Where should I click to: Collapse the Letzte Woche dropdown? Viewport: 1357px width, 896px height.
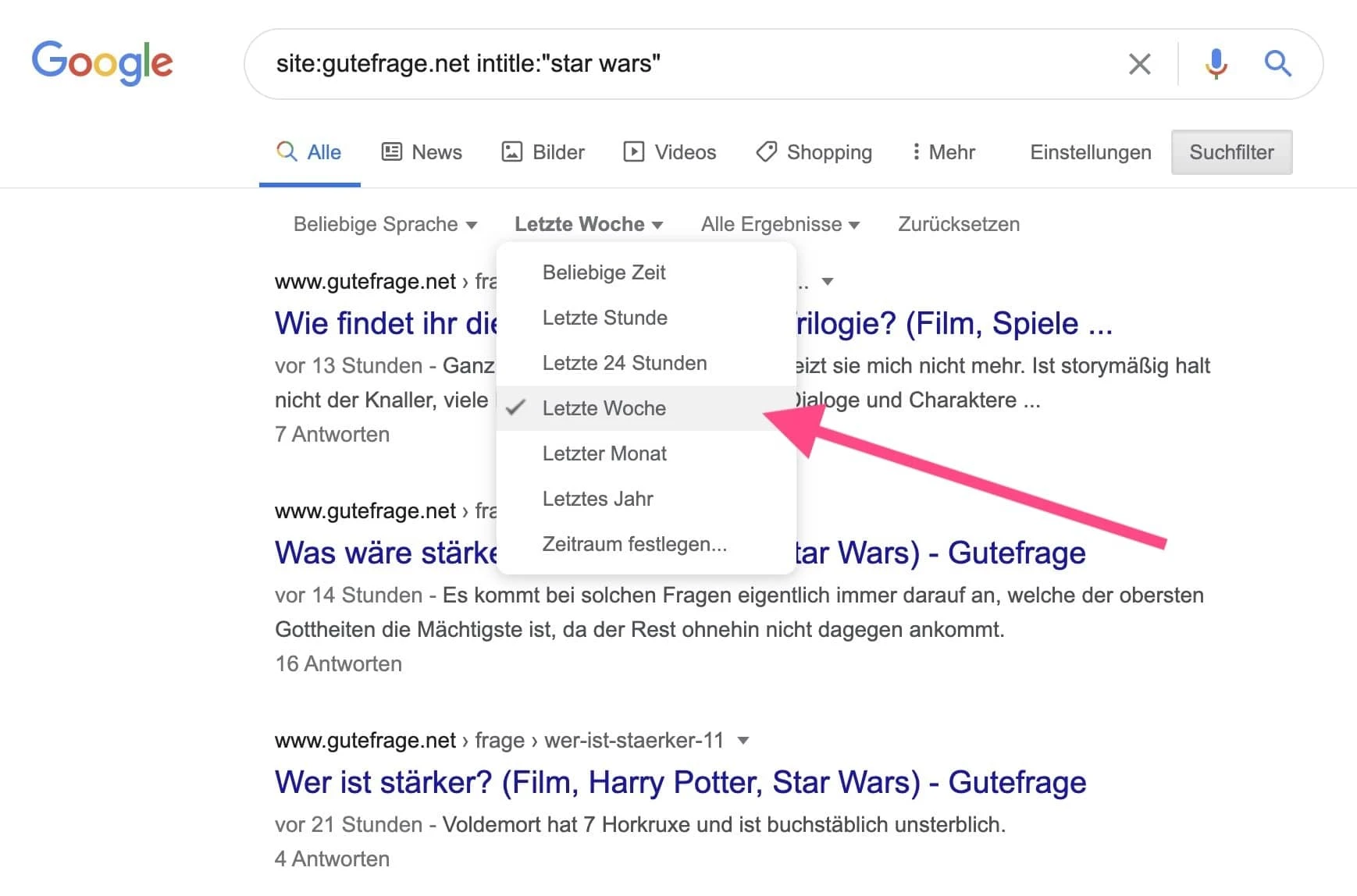click(589, 224)
